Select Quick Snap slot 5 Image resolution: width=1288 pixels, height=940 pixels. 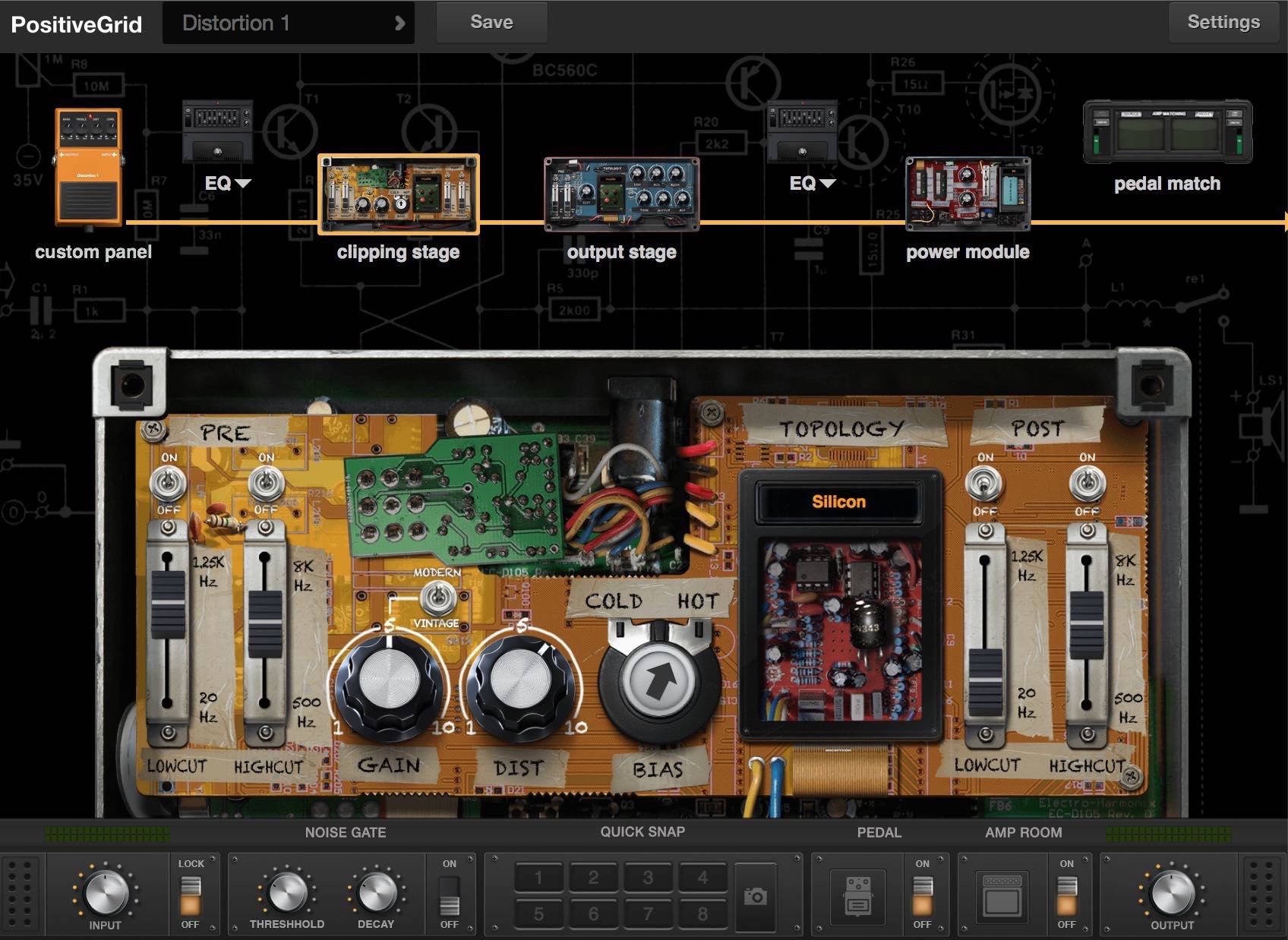tap(538, 913)
